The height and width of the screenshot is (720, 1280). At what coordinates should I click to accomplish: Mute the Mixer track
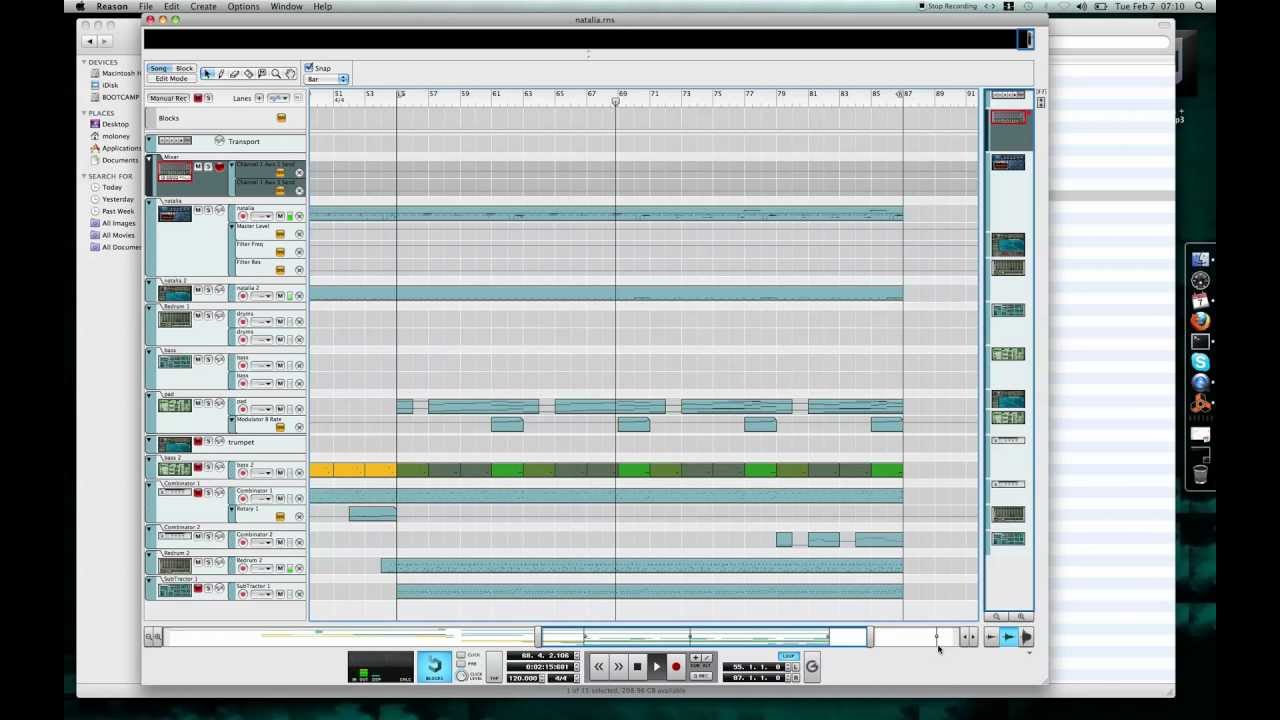197,166
